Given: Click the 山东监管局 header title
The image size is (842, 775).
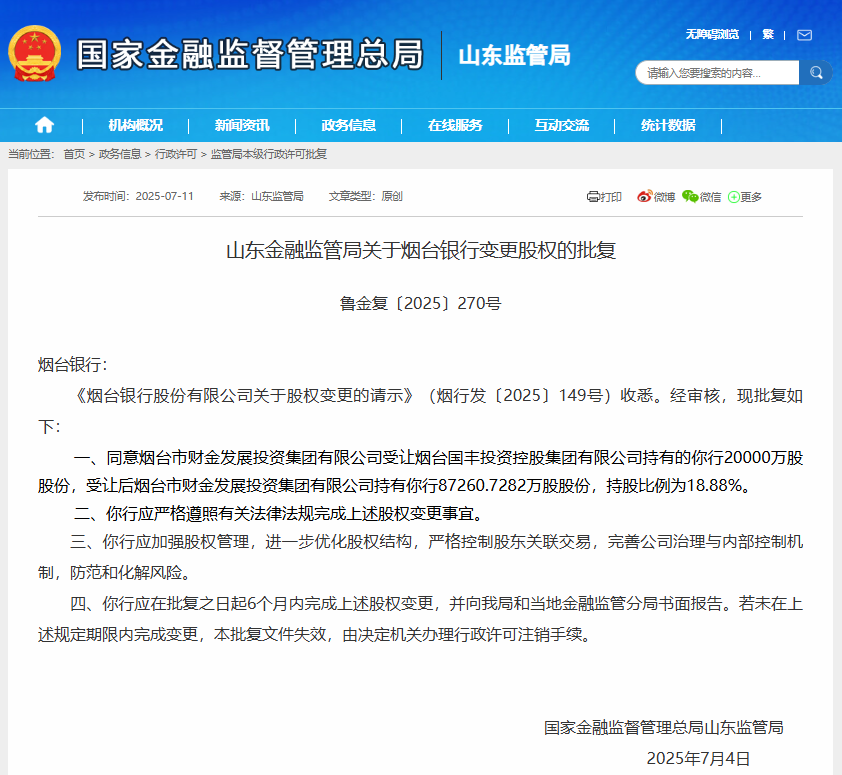Looking at the screenshot, I should tap(514, 55).
